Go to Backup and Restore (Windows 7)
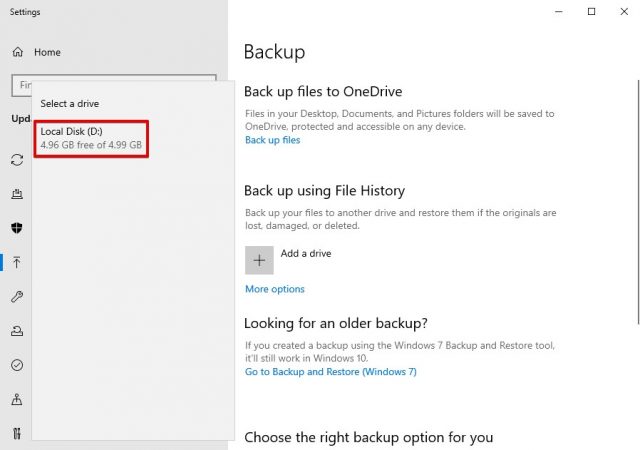This screenshot has width=640, height=450. 331,372
